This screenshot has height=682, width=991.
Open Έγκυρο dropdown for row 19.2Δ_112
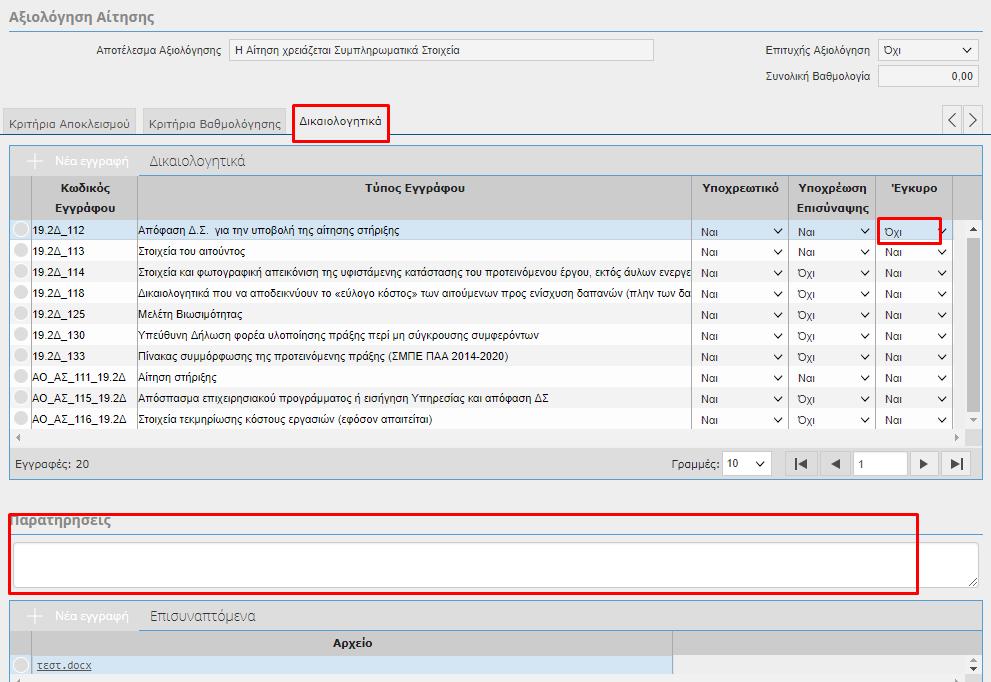point(915,232)
